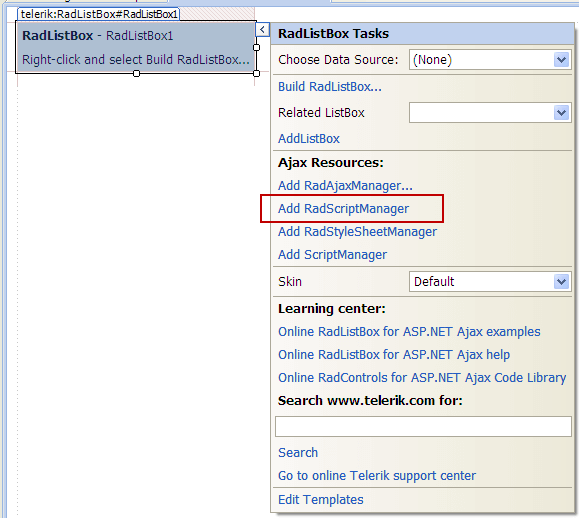The image size is (579, 518).
Task: Click the Choose Data Source: label
Action: click(338, 59)
